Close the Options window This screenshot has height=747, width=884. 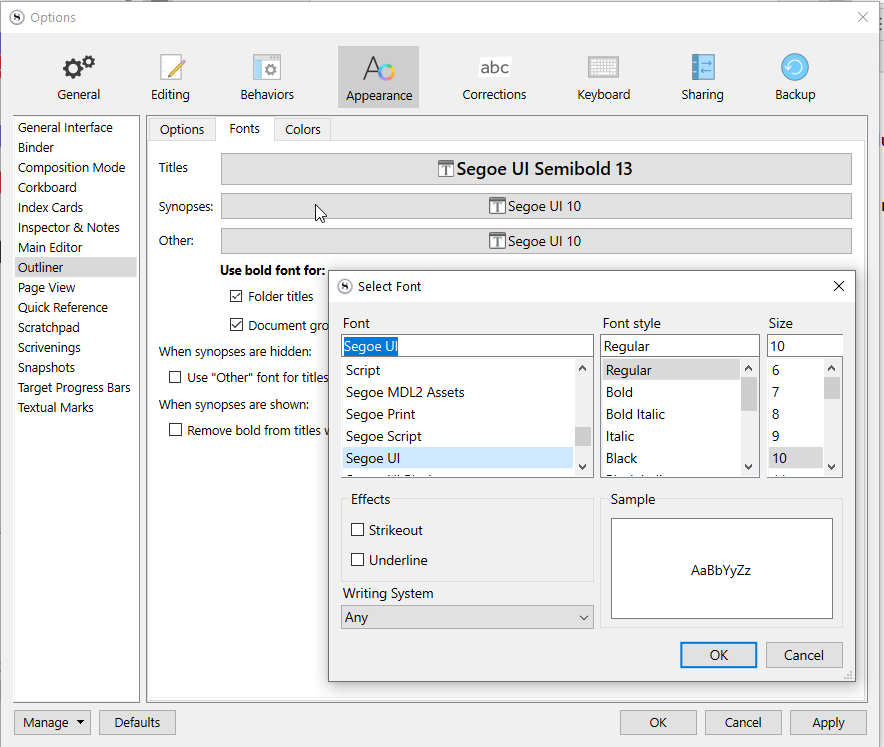pyautogui.click(x=863, y=17)
